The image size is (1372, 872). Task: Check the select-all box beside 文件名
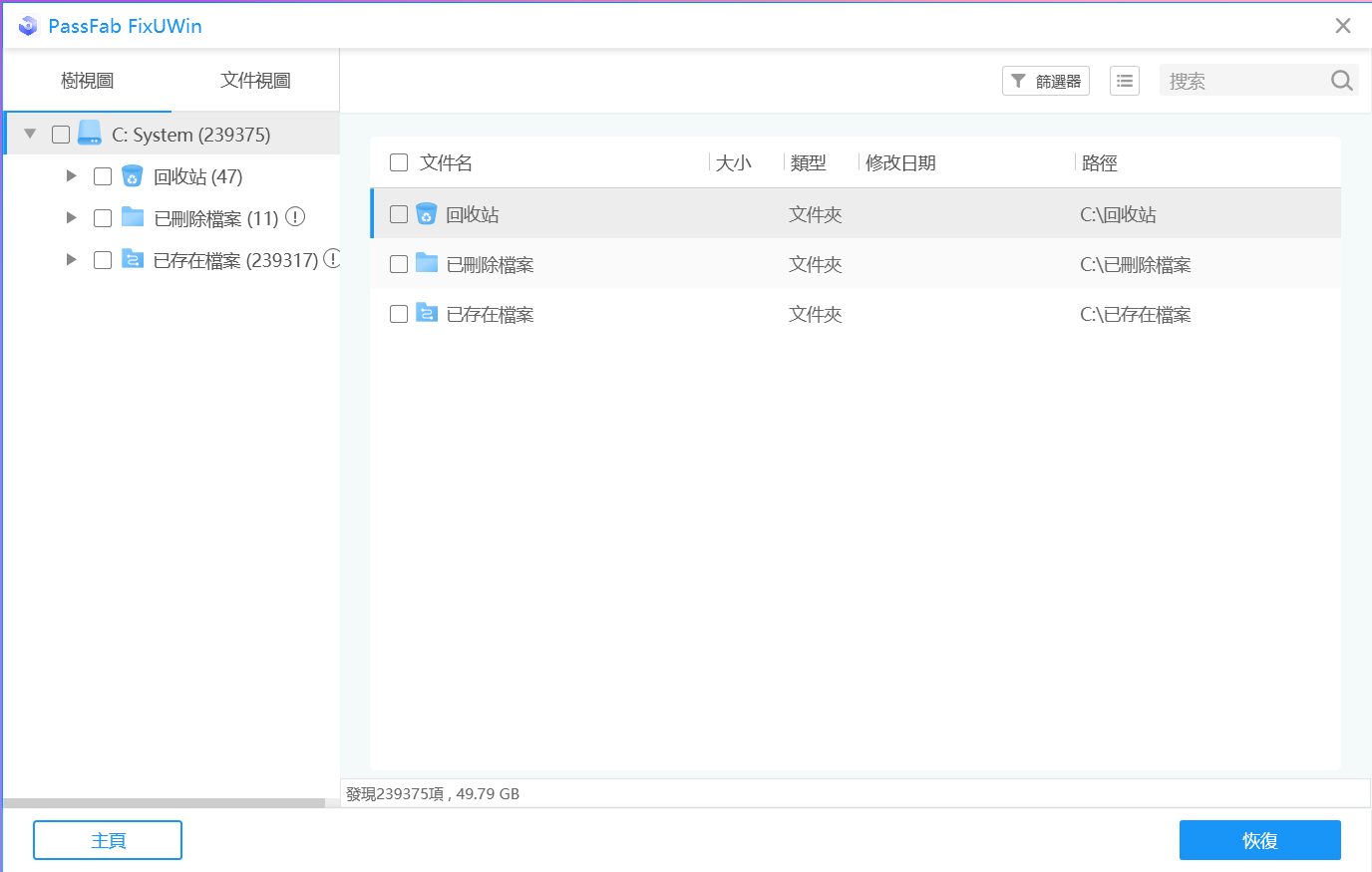[399, 161]
